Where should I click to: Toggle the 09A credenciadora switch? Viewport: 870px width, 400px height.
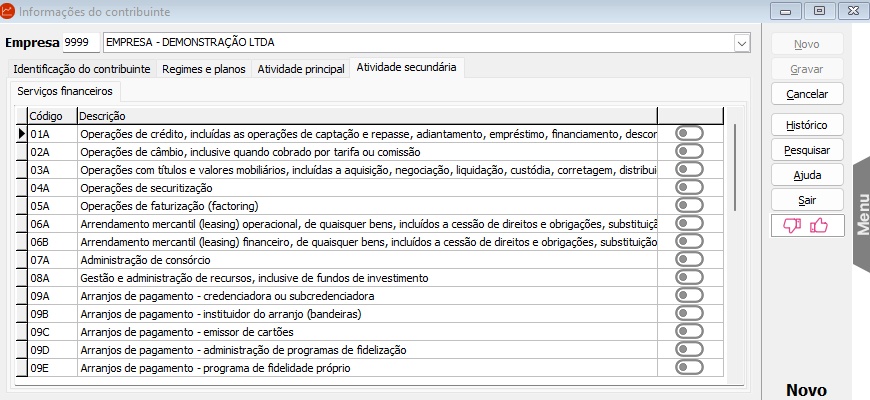point(690,296)
